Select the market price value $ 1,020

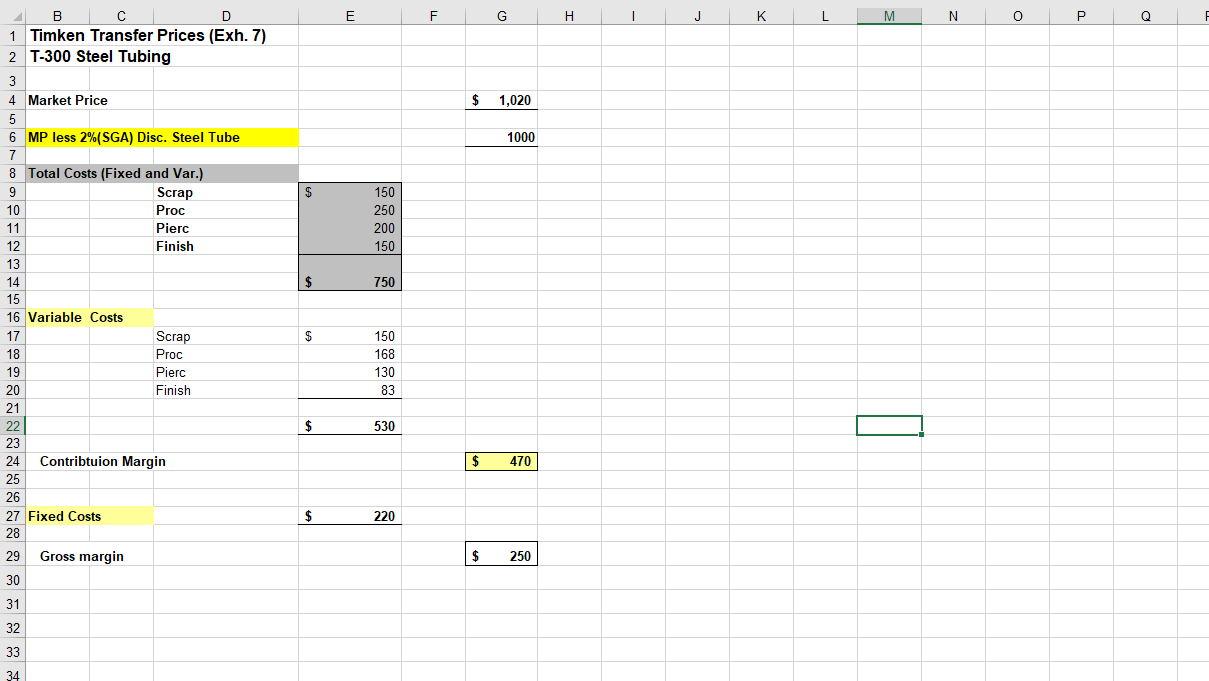(x=502, y=100)
